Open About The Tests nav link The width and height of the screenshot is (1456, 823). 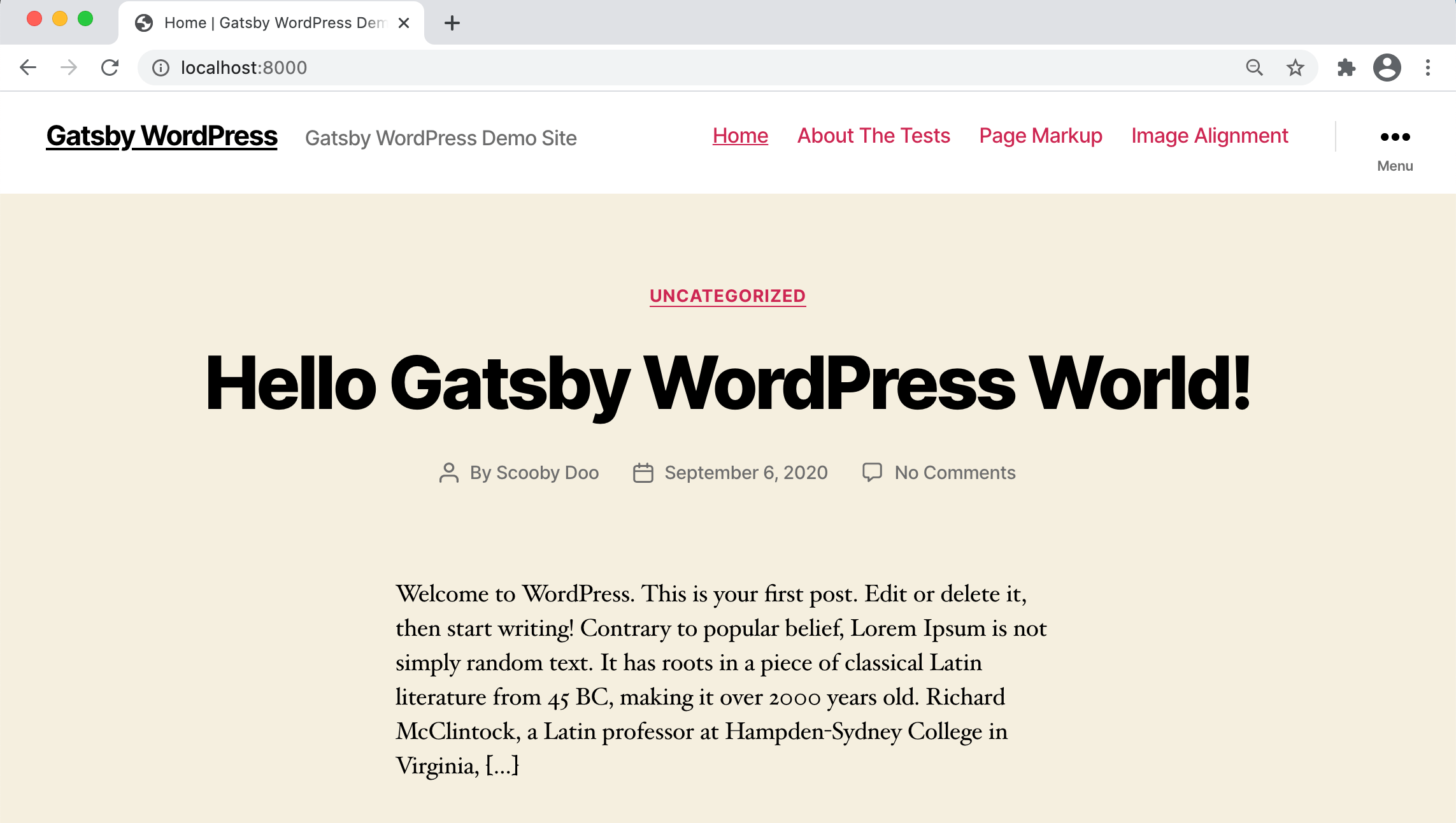[874, 136]
